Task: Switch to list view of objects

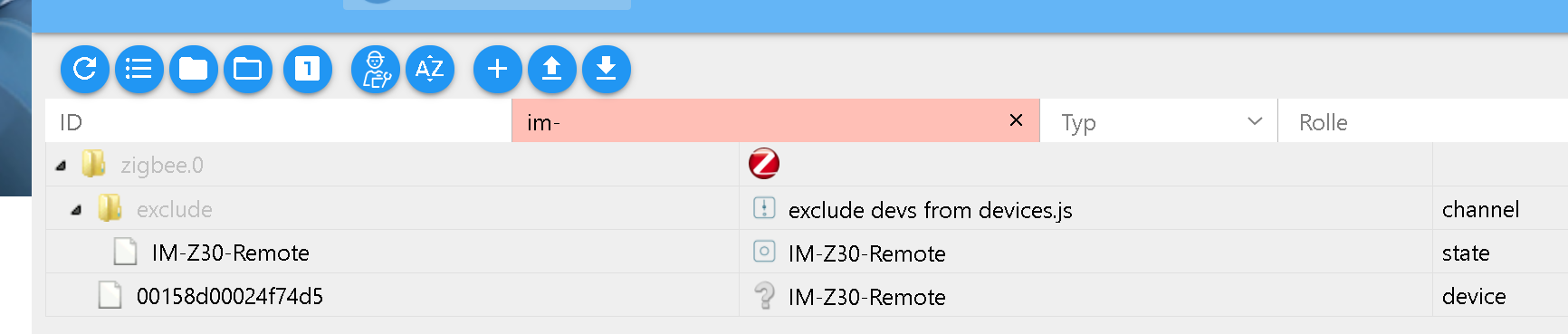Action: pos(139,69)
